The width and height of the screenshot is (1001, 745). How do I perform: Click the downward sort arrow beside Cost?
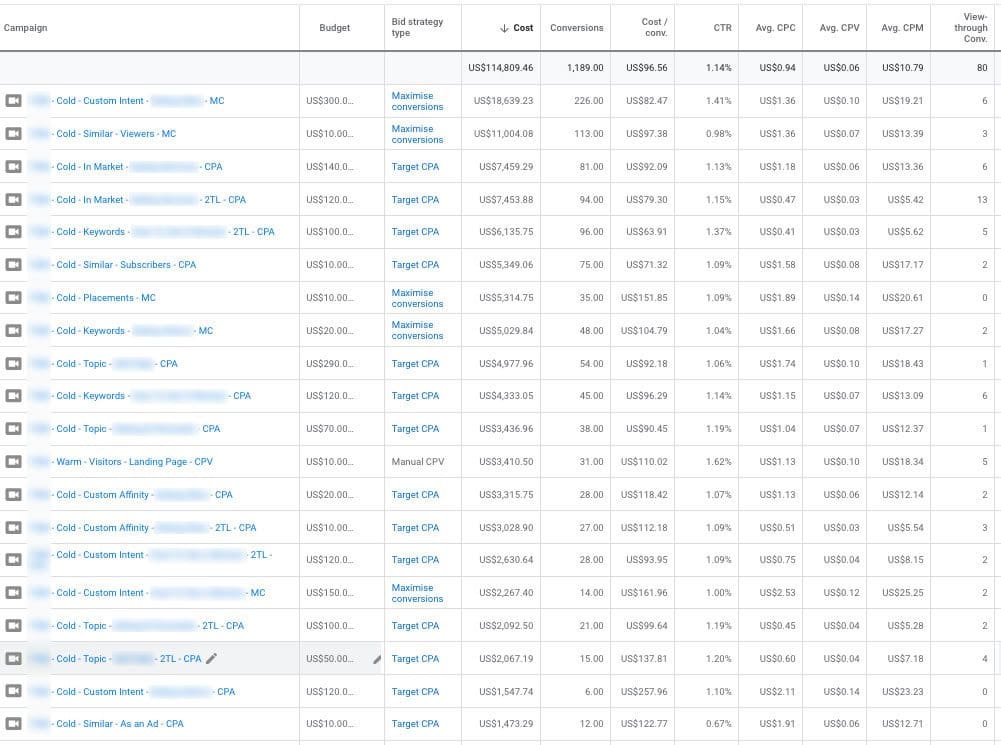[x=498, y=27]
